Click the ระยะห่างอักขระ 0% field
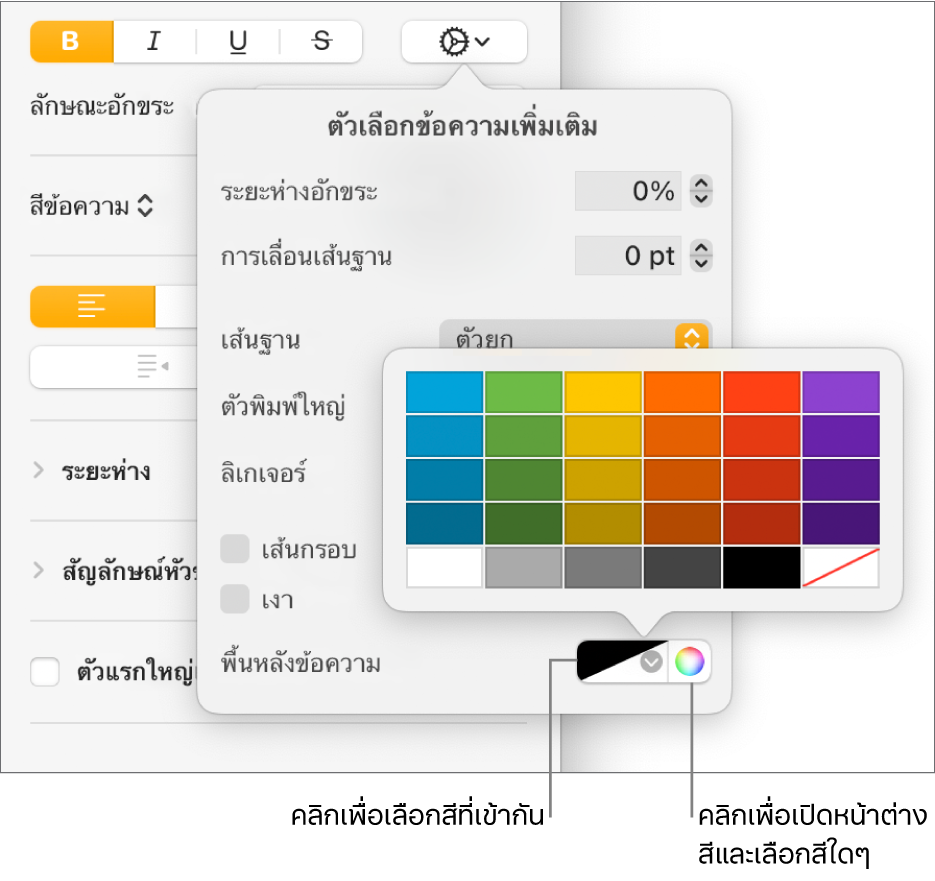The height and width of the screenshot is (881, 935). click(x=628, y=191)
